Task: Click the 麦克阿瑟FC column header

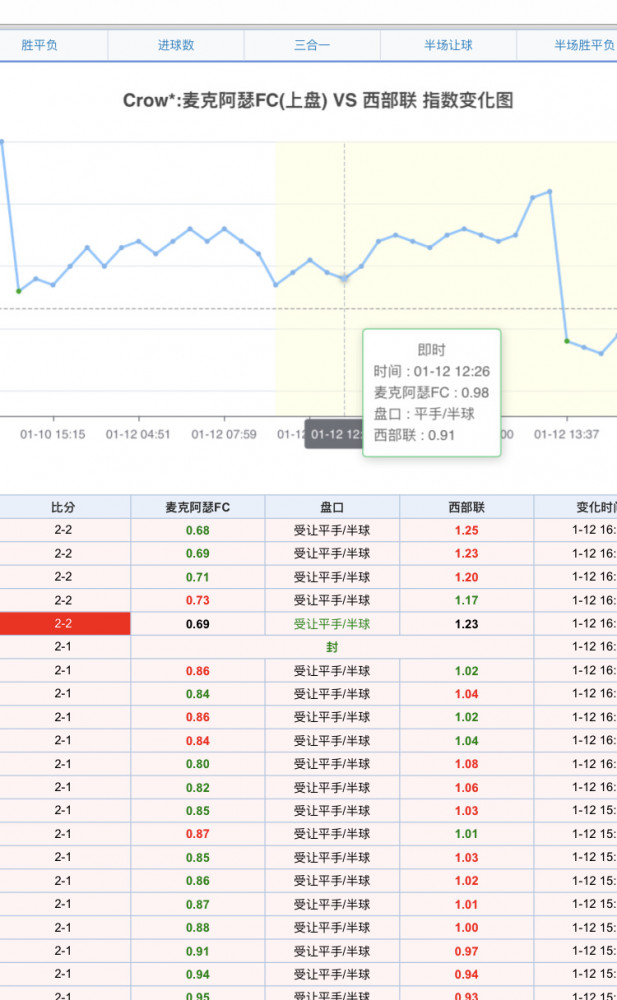Action: (198, 508)
